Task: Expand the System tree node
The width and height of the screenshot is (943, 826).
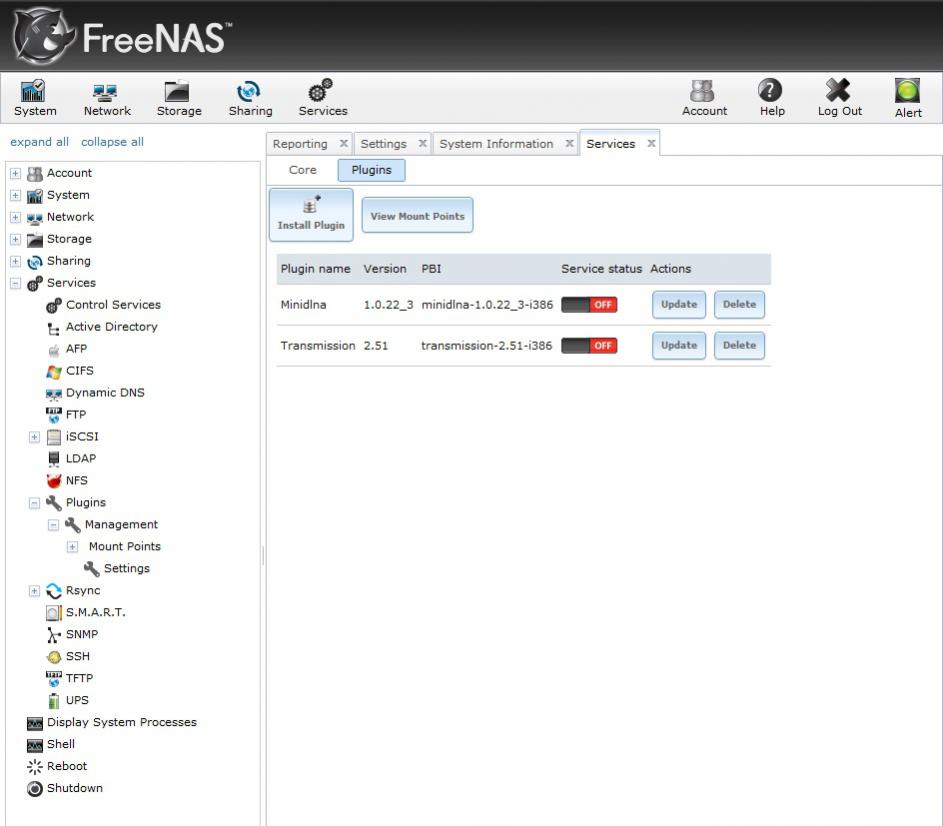Action: pyautogui.click(x=16, y=196)
